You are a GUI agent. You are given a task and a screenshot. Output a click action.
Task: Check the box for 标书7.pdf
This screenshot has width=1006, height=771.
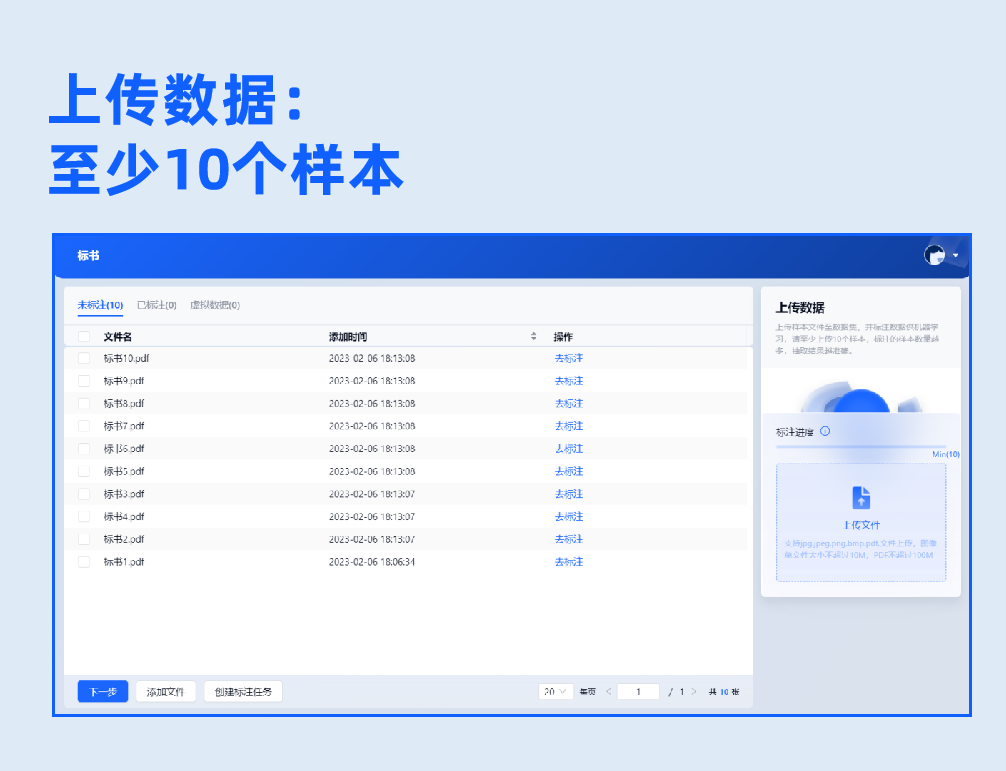coord(84,425)
